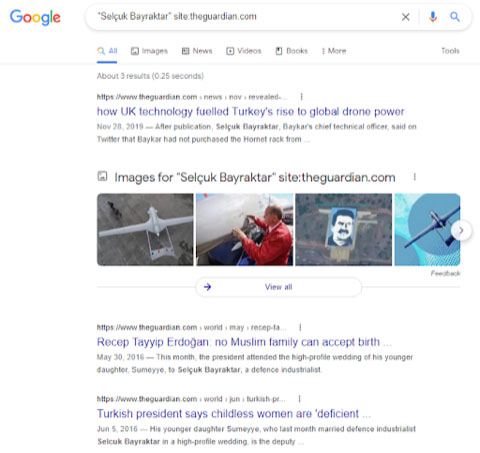Switch to the News tab
480x453 pixels.
click(x=197, y=51)
